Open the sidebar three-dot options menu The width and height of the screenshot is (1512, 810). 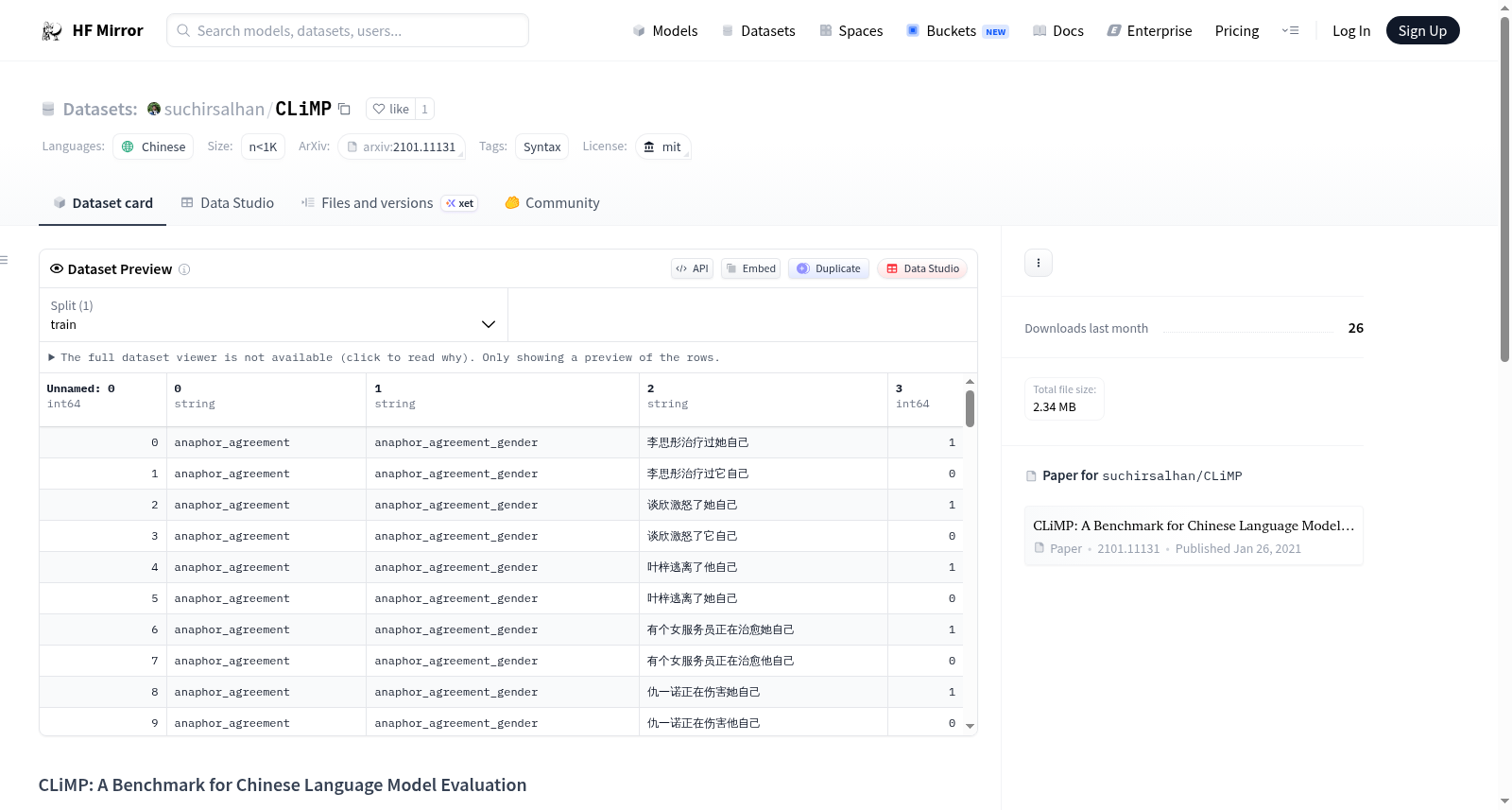pos(1039,263)
